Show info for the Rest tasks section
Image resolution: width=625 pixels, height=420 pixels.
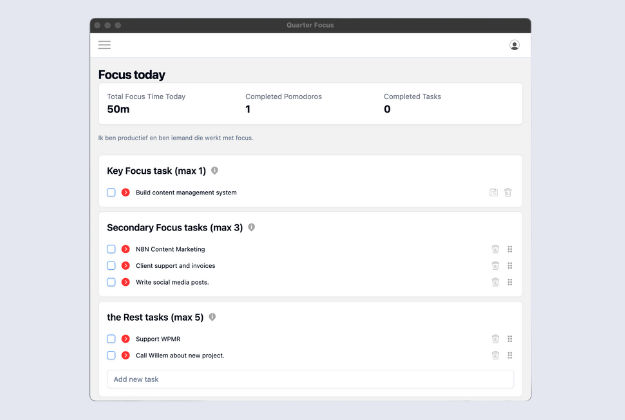pos(212,317)
